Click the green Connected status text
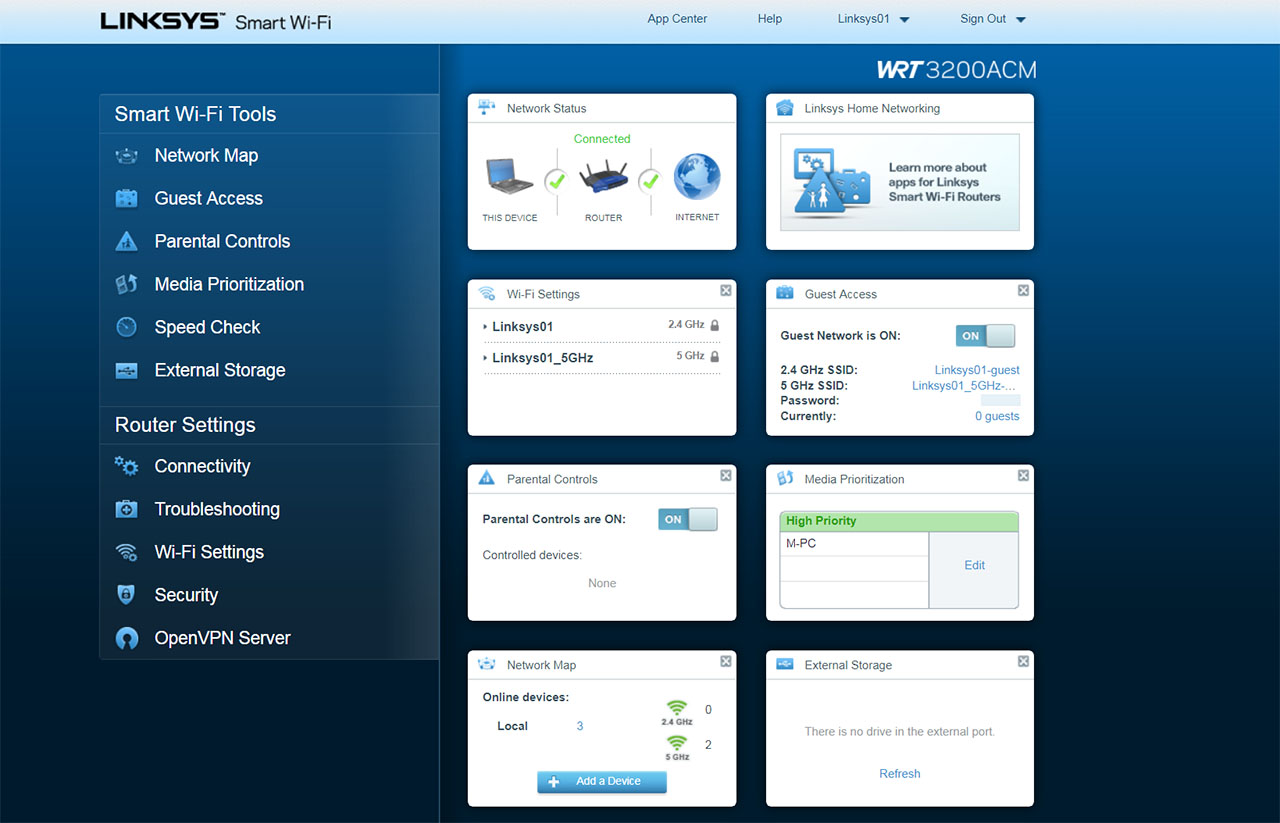Viewport: 1280px width, 823px height. (x=602, y=139)
